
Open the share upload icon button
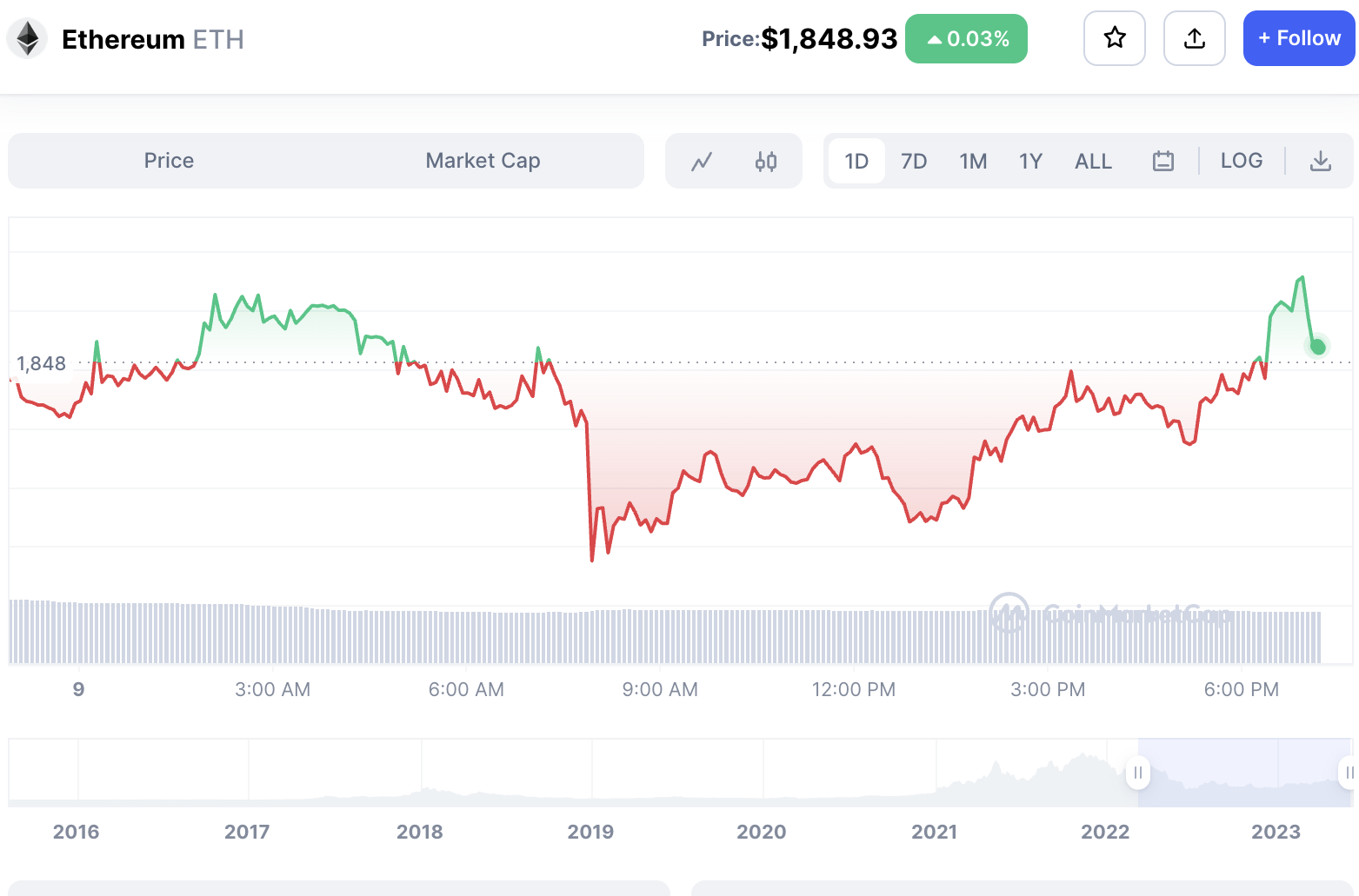point(1195,38)
